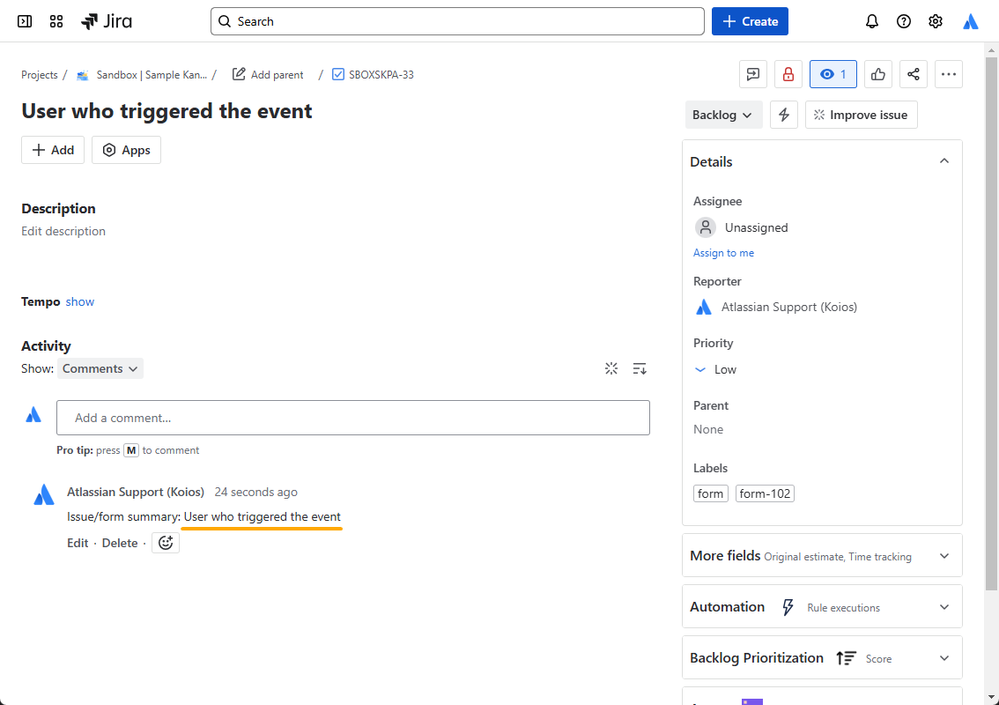Toggle watching with the eye button
Image resolution: width=999 pixels, height=705 pixels.
click(833, 75)
